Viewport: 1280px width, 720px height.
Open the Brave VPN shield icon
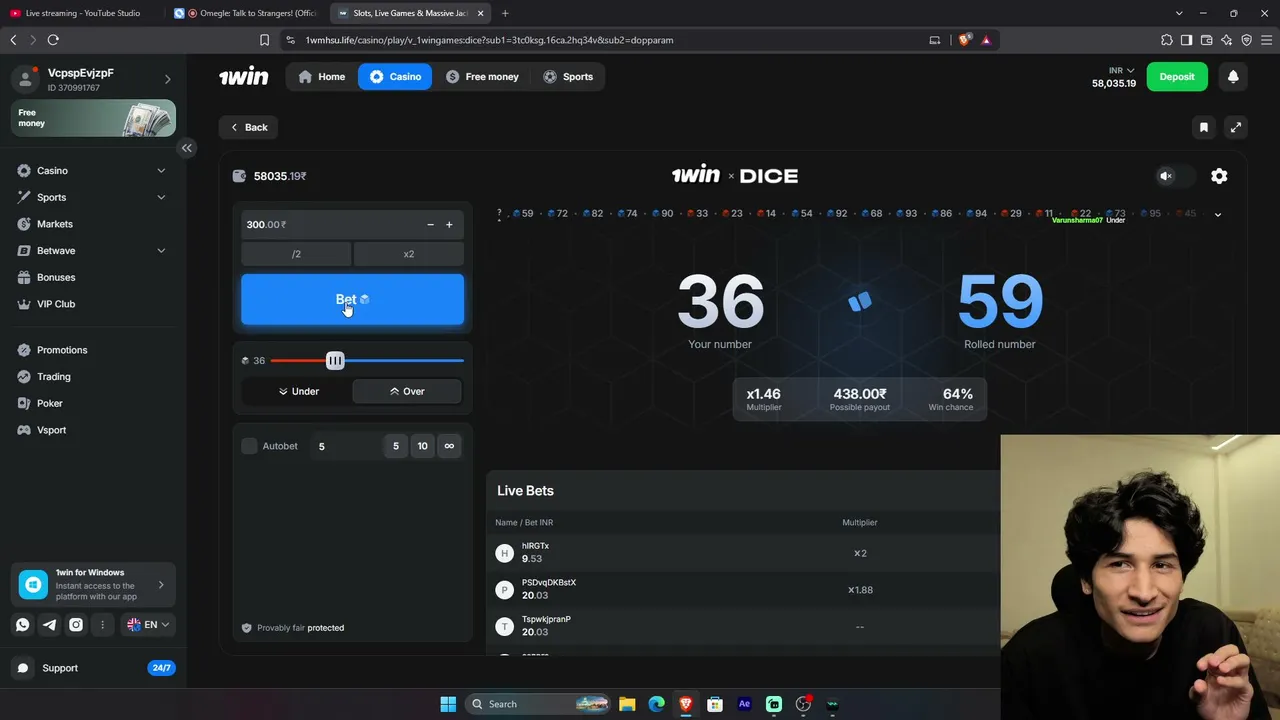pos(1247,40)
